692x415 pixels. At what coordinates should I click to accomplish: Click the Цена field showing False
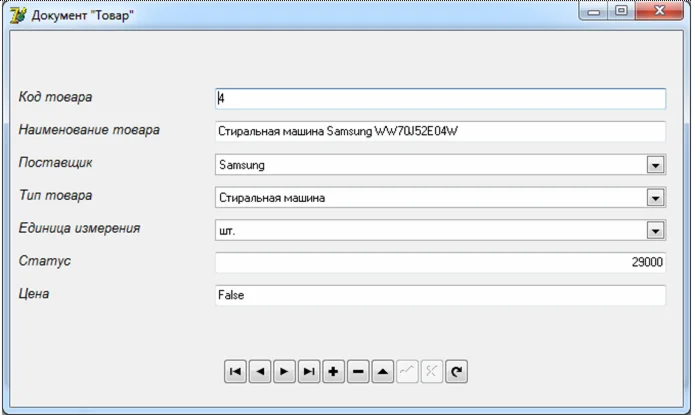440,295
